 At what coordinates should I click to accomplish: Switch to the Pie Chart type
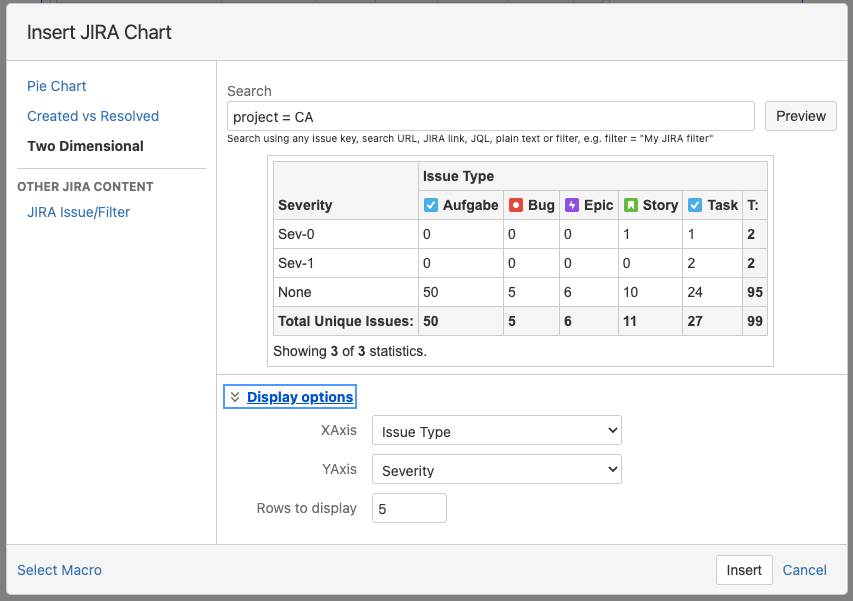(56, 86)
